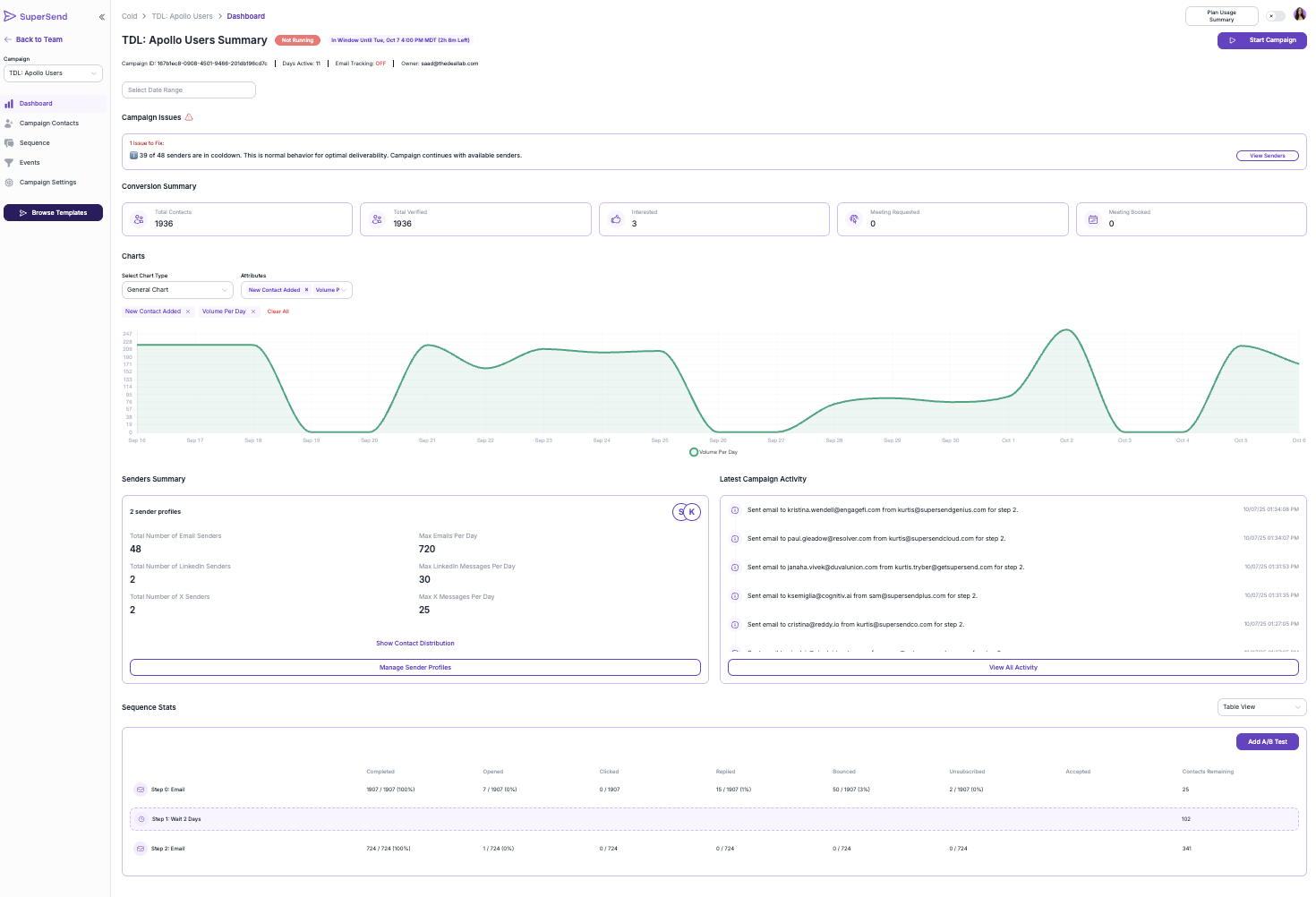Expand the General Chart type dropdown
Image resolution: width=1316 pixels, height=897 pixels.
coord(177,290)
